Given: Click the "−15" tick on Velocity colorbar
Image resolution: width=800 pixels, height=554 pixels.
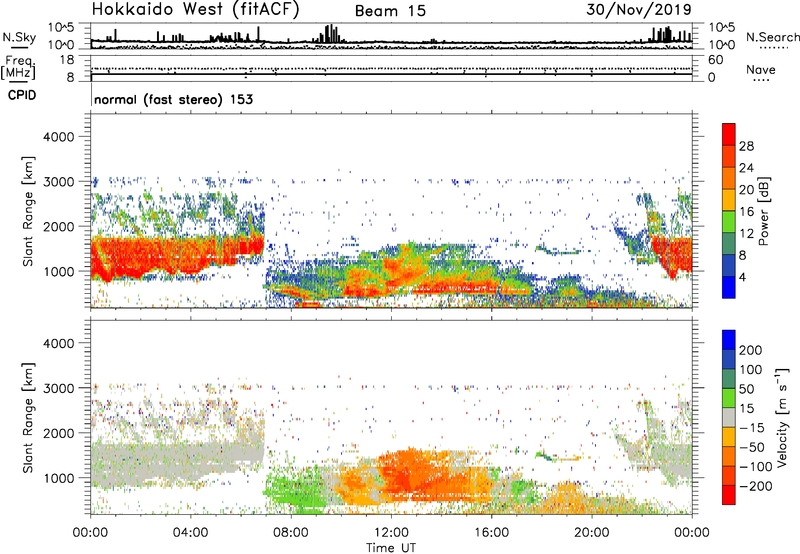Looking at the screenshot, I should (752, 427).
